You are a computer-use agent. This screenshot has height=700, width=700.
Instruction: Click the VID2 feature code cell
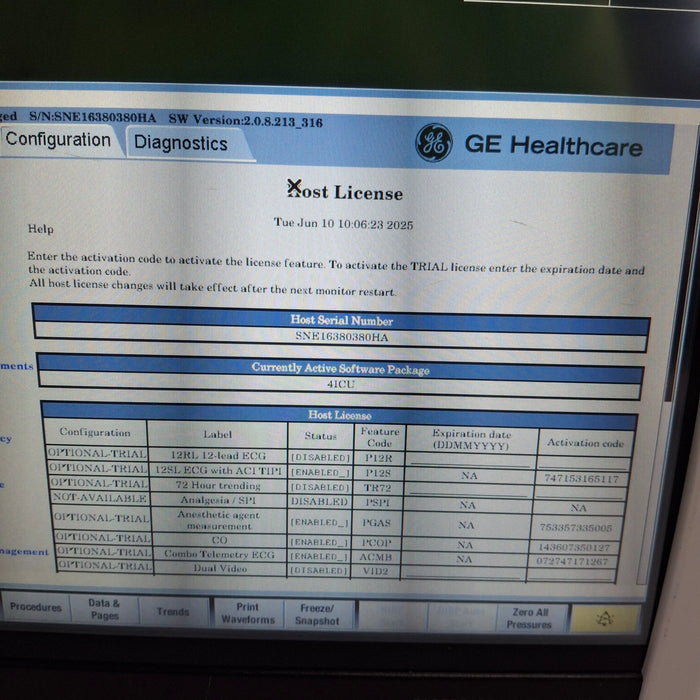[375, 571]
